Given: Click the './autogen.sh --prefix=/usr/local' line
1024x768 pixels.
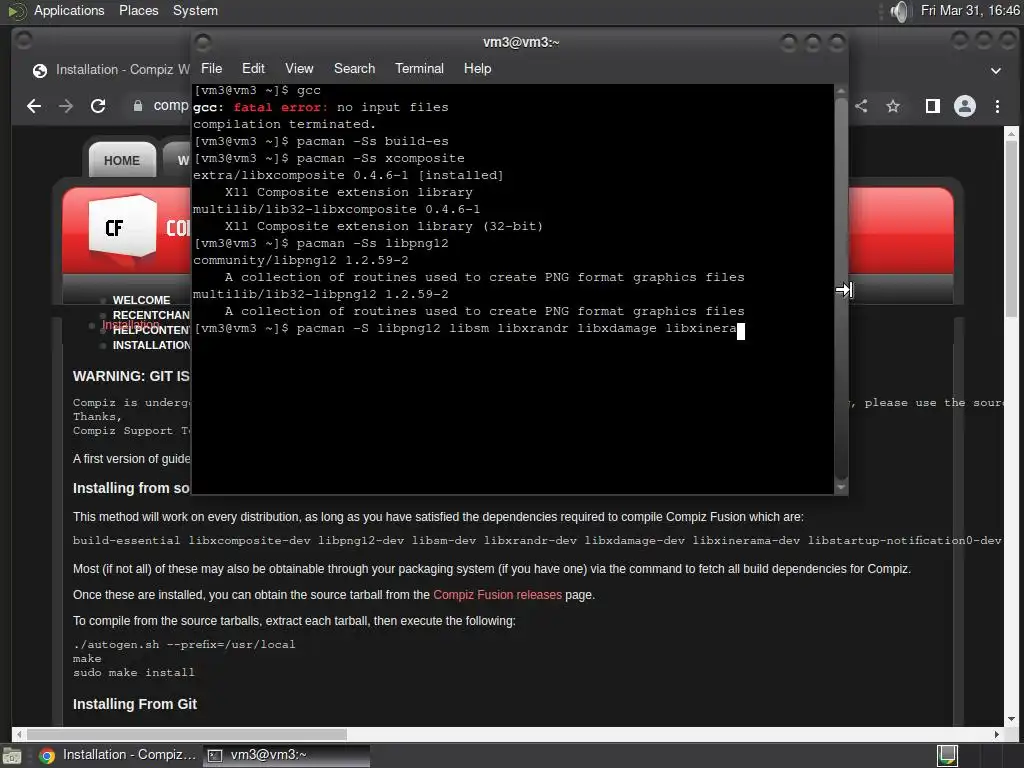Looking at the screenshot, I should coord(184,645).
